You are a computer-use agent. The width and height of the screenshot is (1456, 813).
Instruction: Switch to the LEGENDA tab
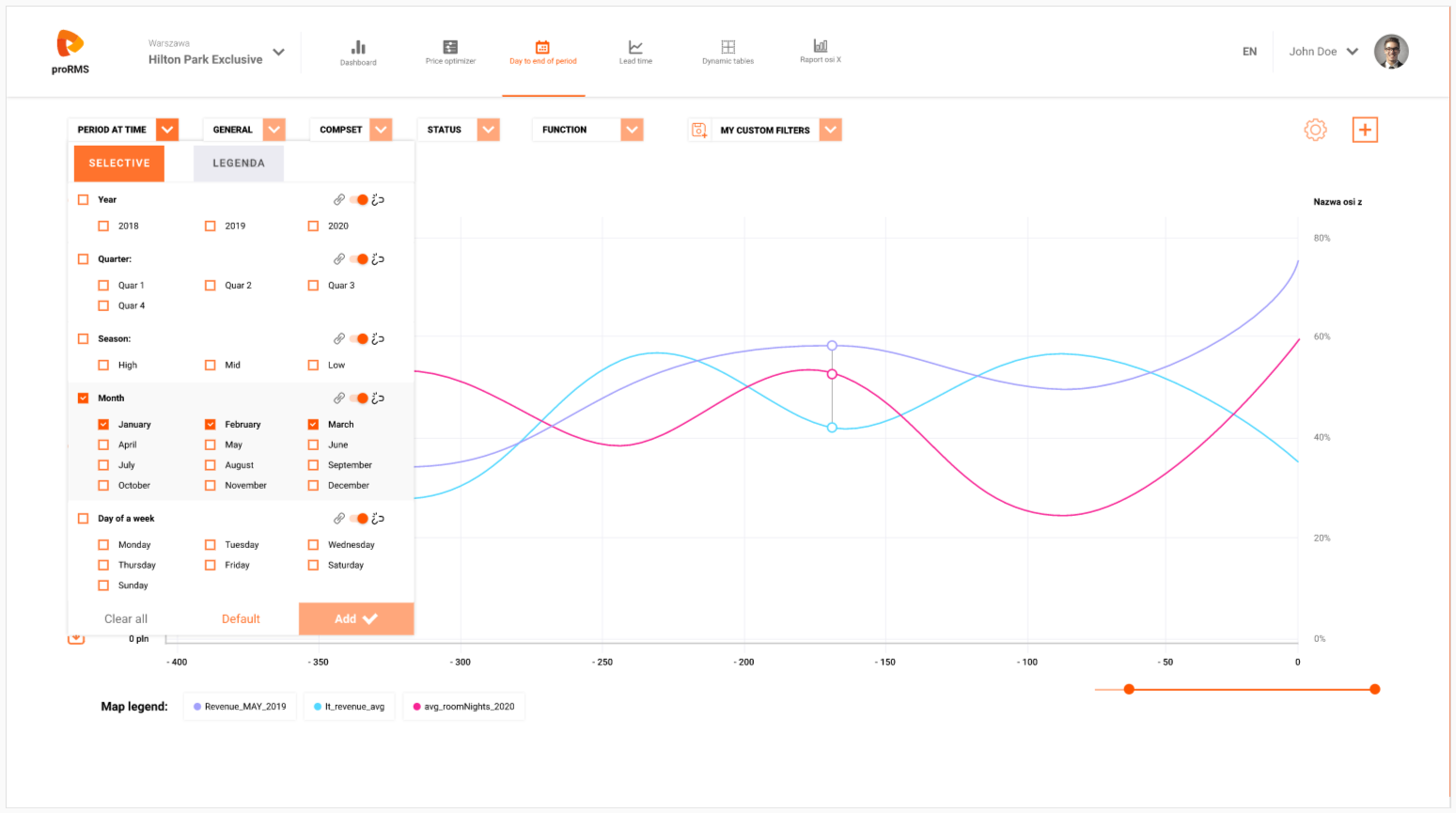tap(239, 164)
